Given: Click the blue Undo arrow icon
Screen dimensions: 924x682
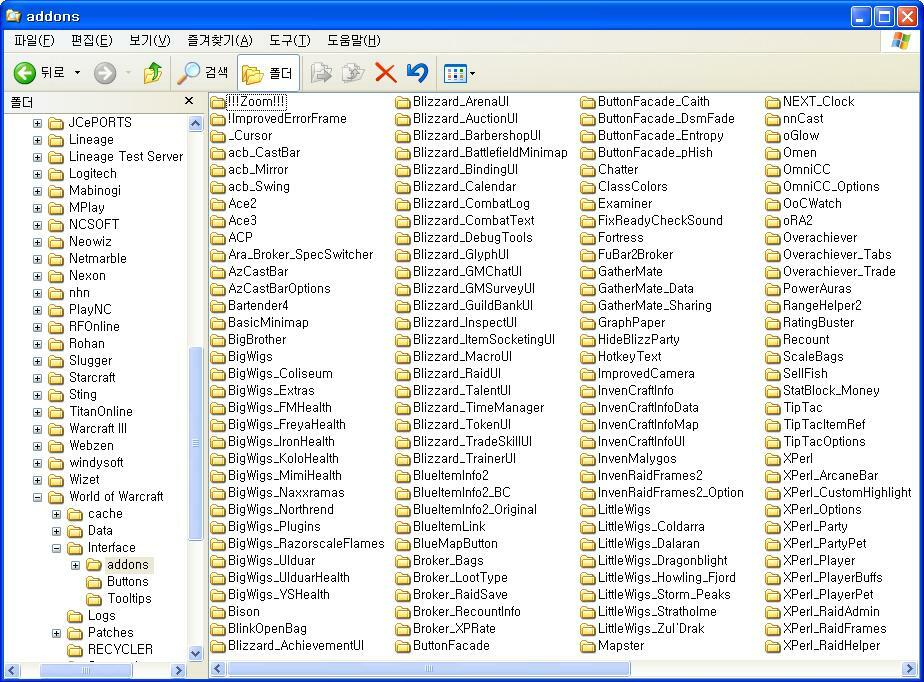Looking at the screenshot, I should [417, 73].
